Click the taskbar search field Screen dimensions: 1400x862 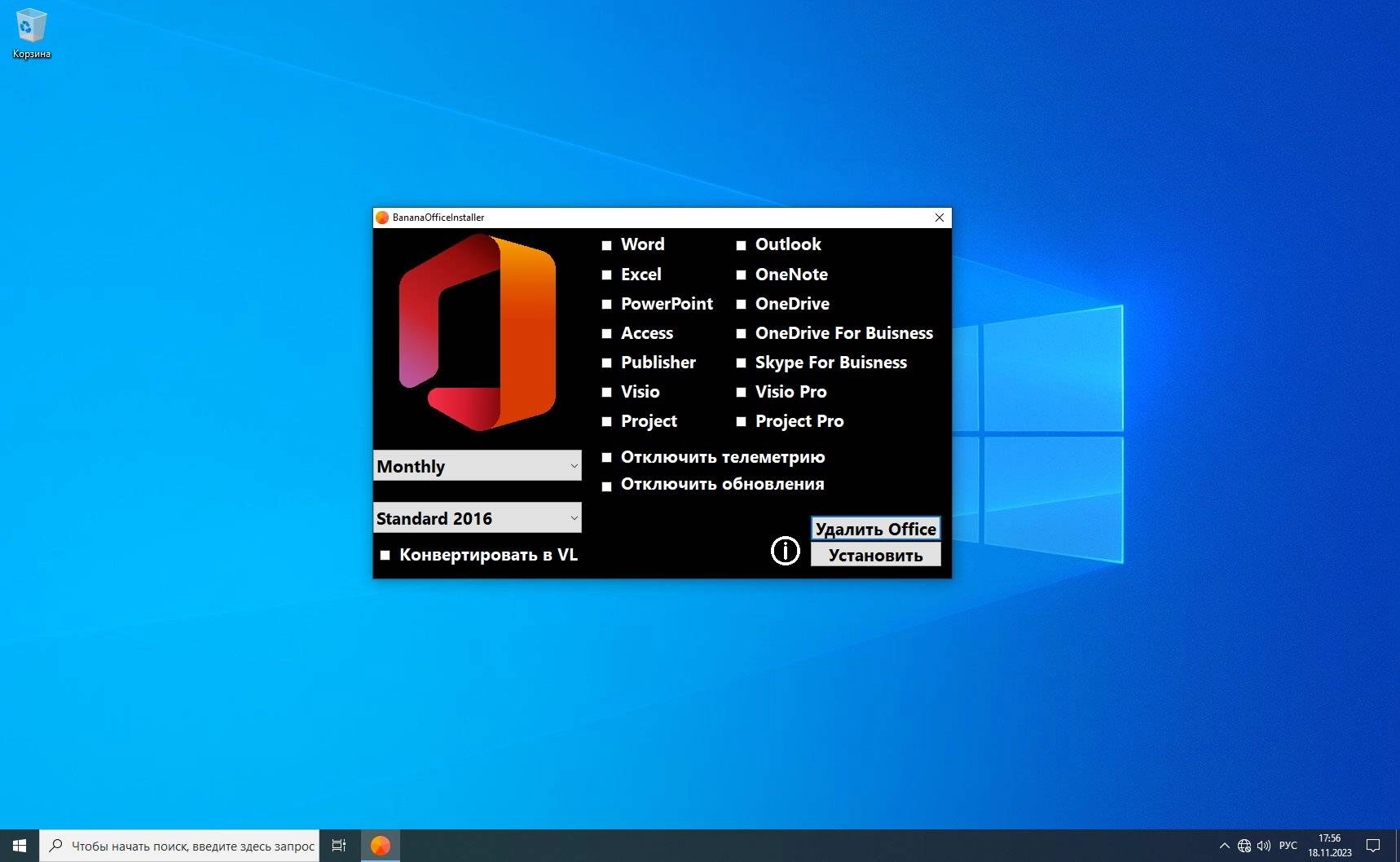179,846
